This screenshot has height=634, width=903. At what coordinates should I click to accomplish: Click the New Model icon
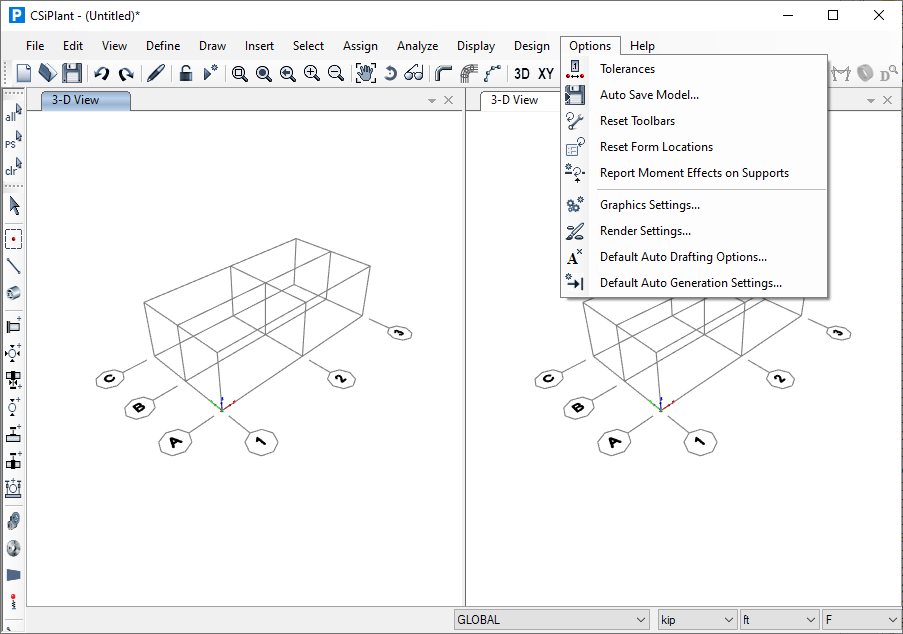pyautogui.click(x=24, y=73)
